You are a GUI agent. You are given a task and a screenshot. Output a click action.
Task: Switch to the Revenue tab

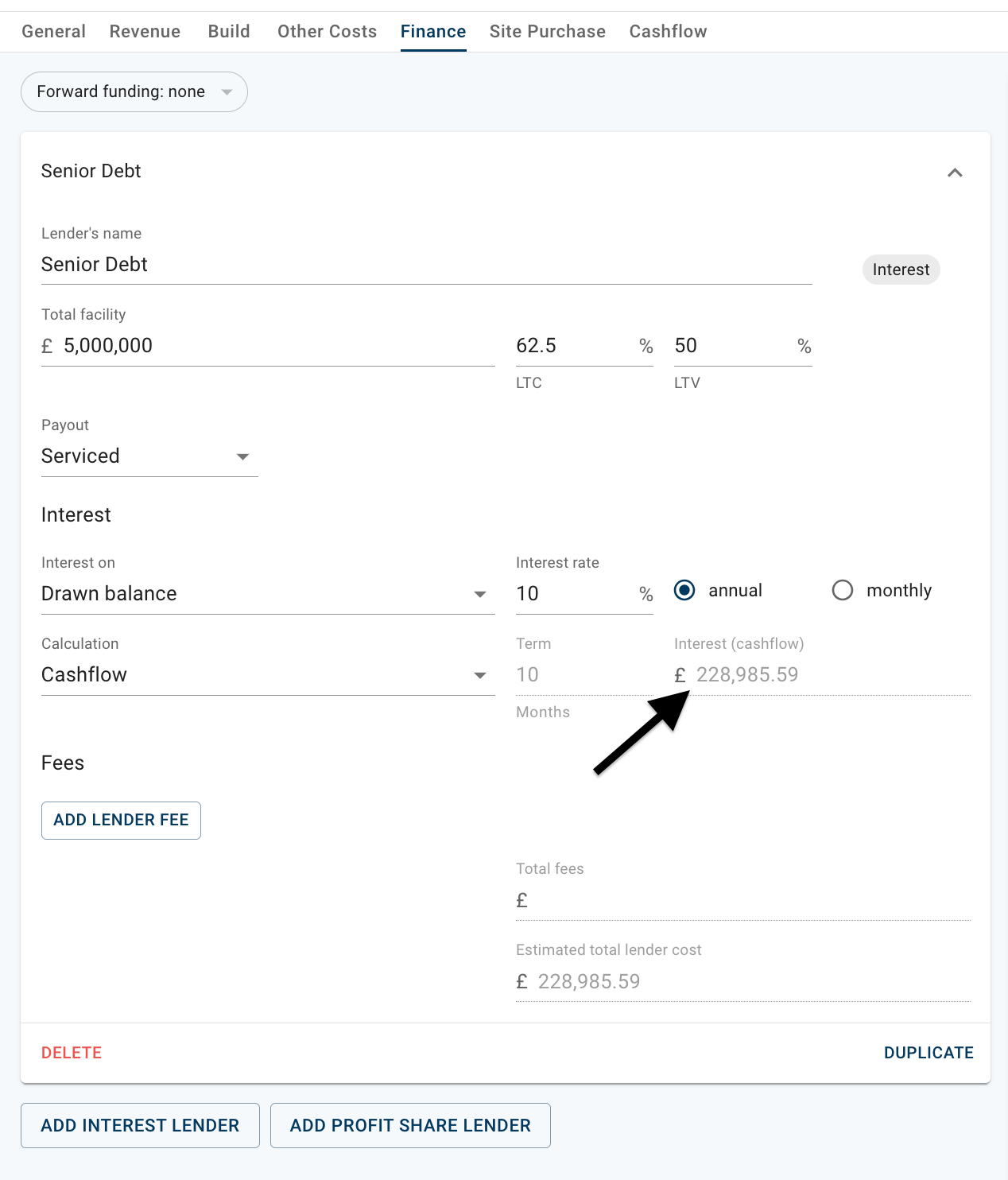tap(145, 31)
